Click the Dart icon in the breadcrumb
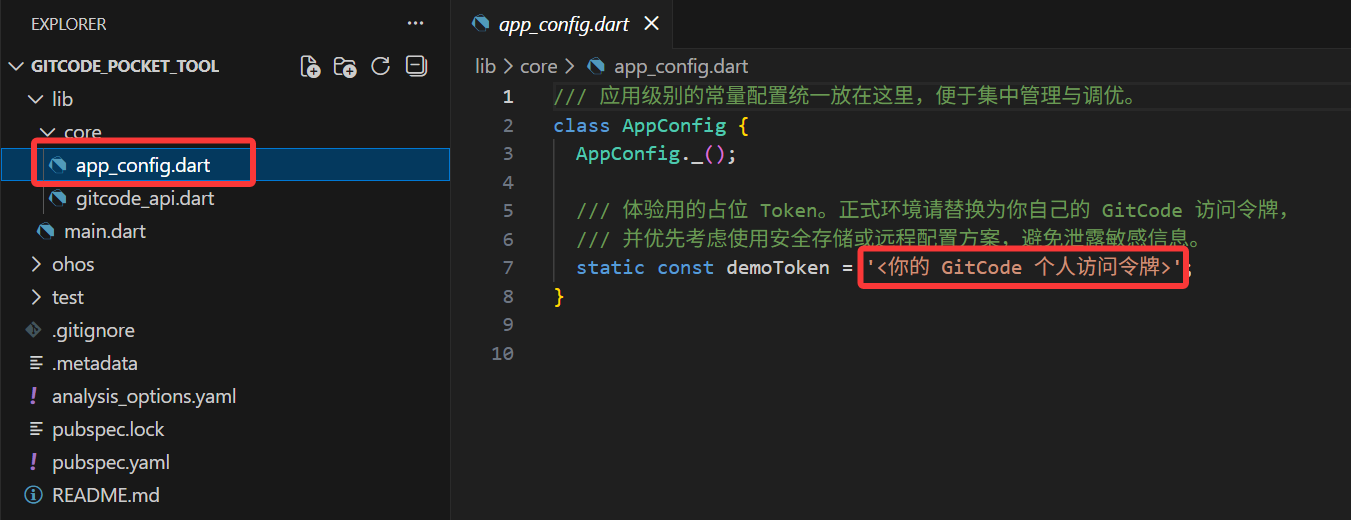Screen dimensions: 1351x520 [x=596, y=66]
